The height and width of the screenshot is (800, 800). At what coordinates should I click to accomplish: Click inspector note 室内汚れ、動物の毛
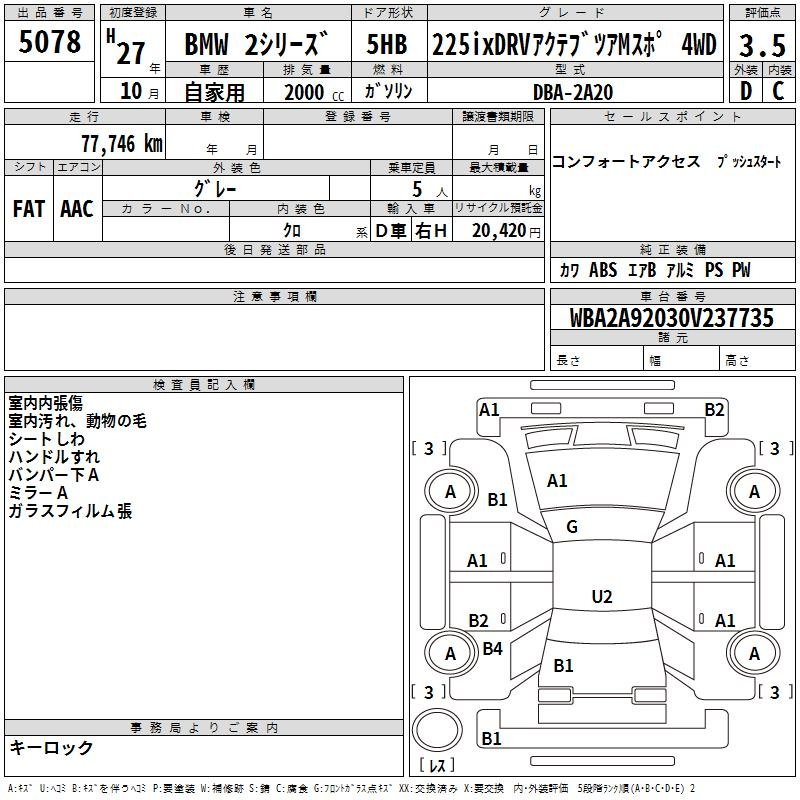tap(78, 421)
